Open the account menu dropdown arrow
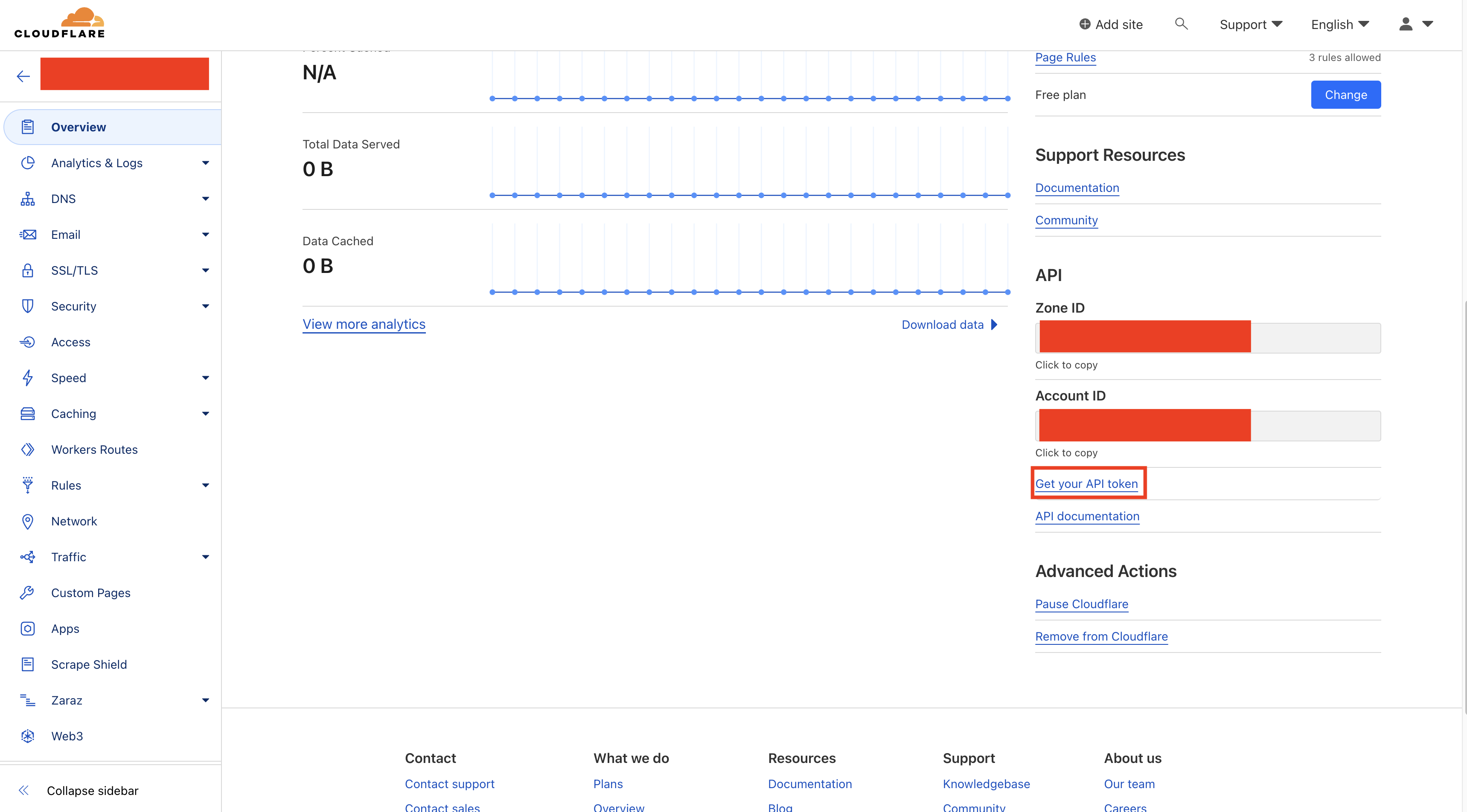This screenshot has width=1467, height=812. click(1427, 24)
